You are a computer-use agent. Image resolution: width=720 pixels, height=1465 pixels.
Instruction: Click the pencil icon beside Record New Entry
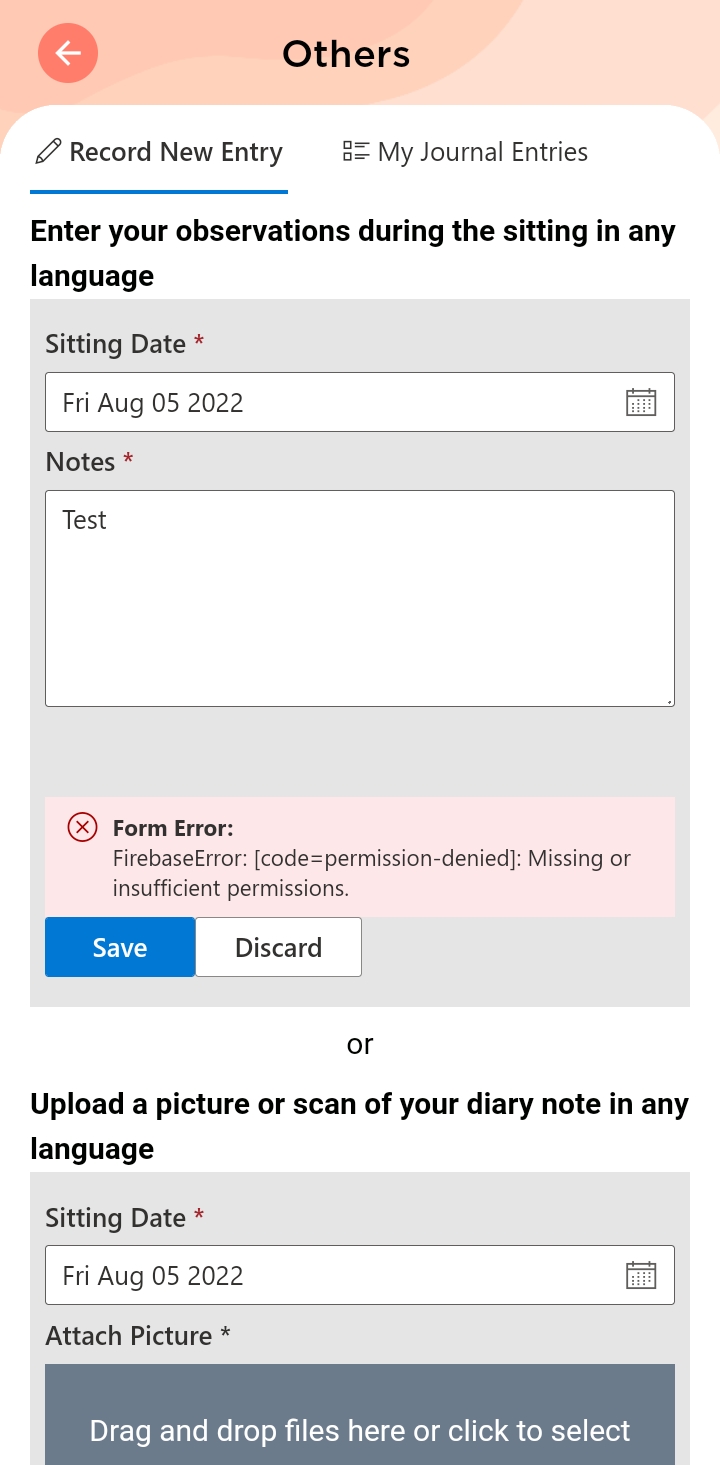click(x=47, y=152)
